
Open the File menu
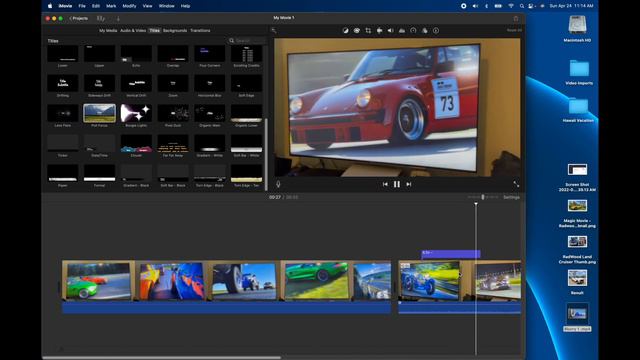coord(82,6)
